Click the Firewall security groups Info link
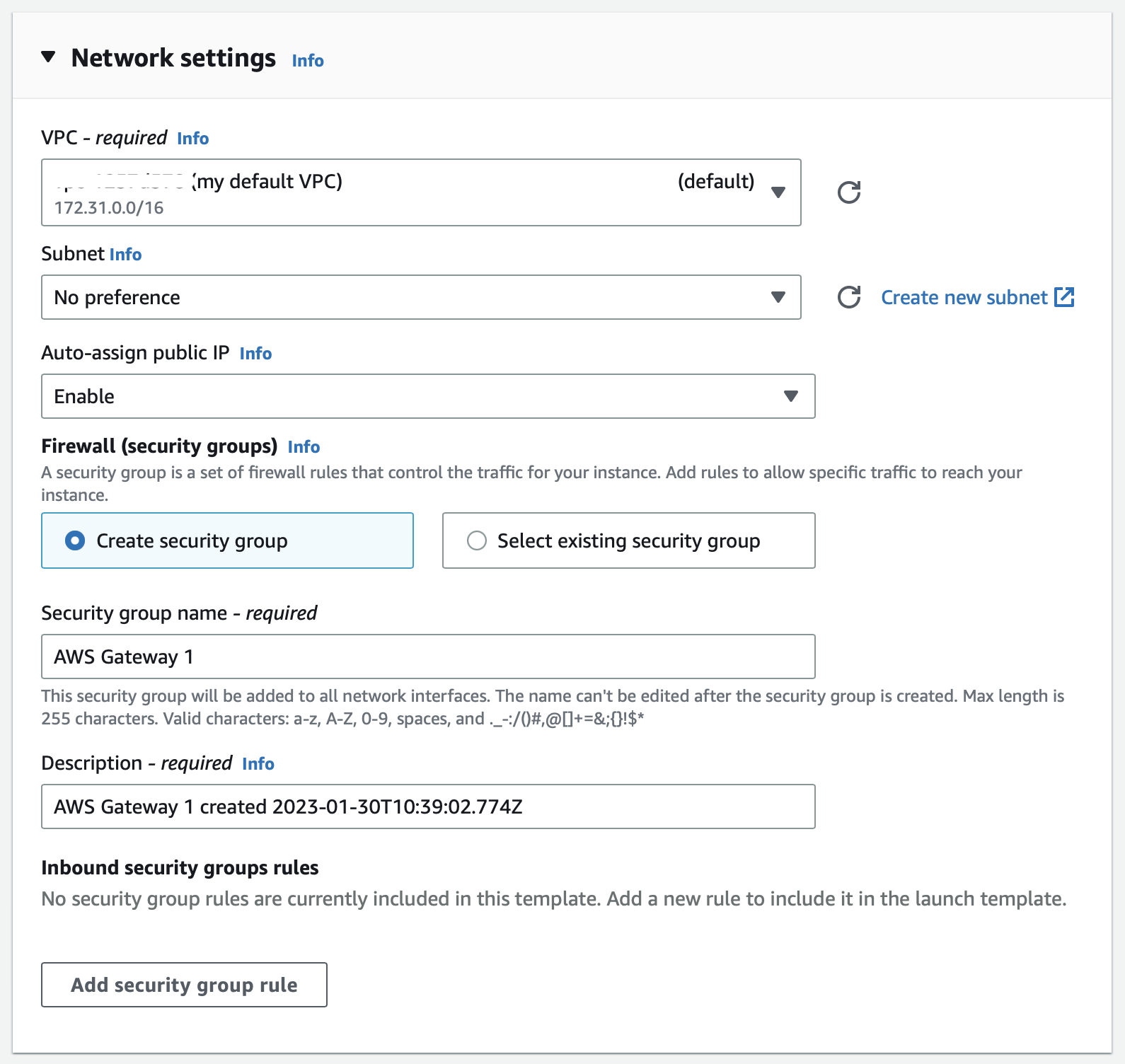The width and height of the screenshot is (1125, 1064). point(304,447)
